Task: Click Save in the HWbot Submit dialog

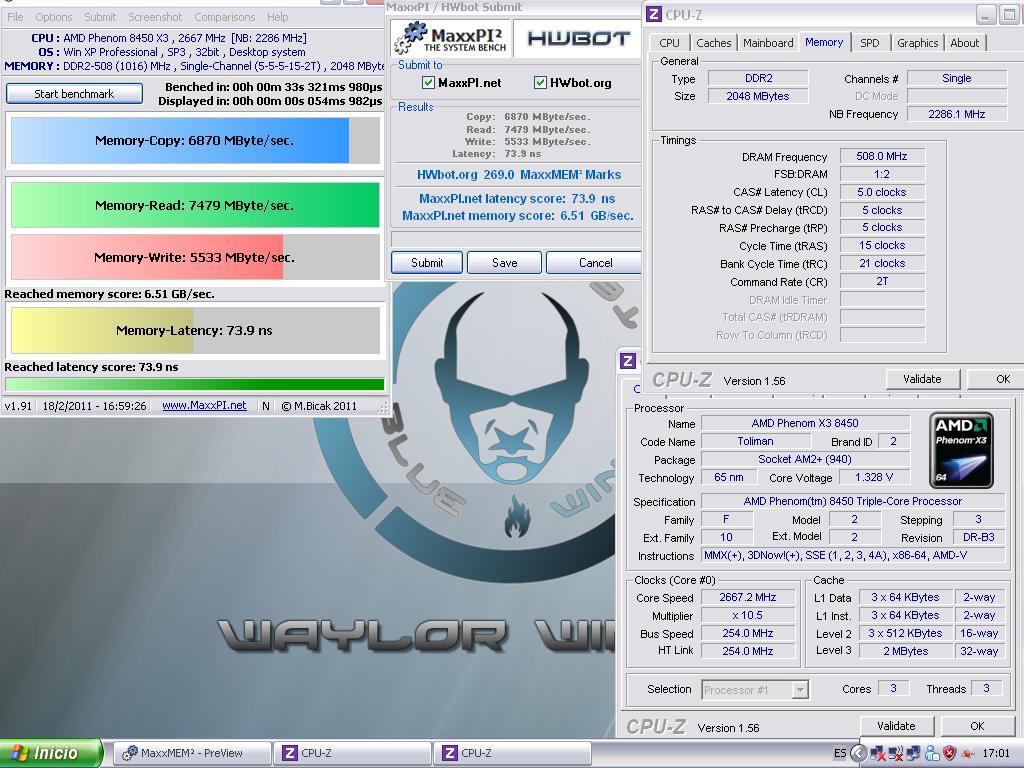Action: pyautogui.click(x=504, y=263)
